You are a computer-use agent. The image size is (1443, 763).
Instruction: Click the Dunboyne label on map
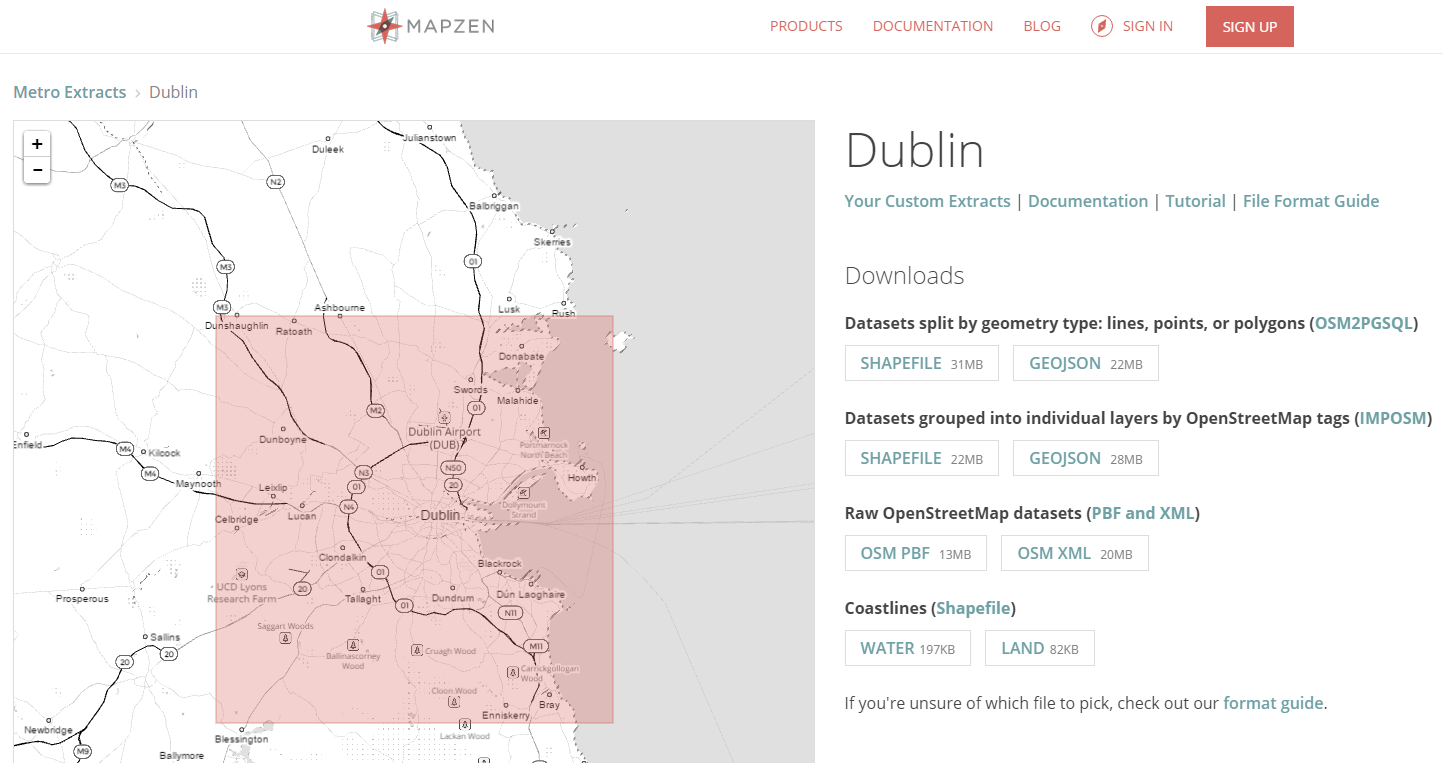283,439
